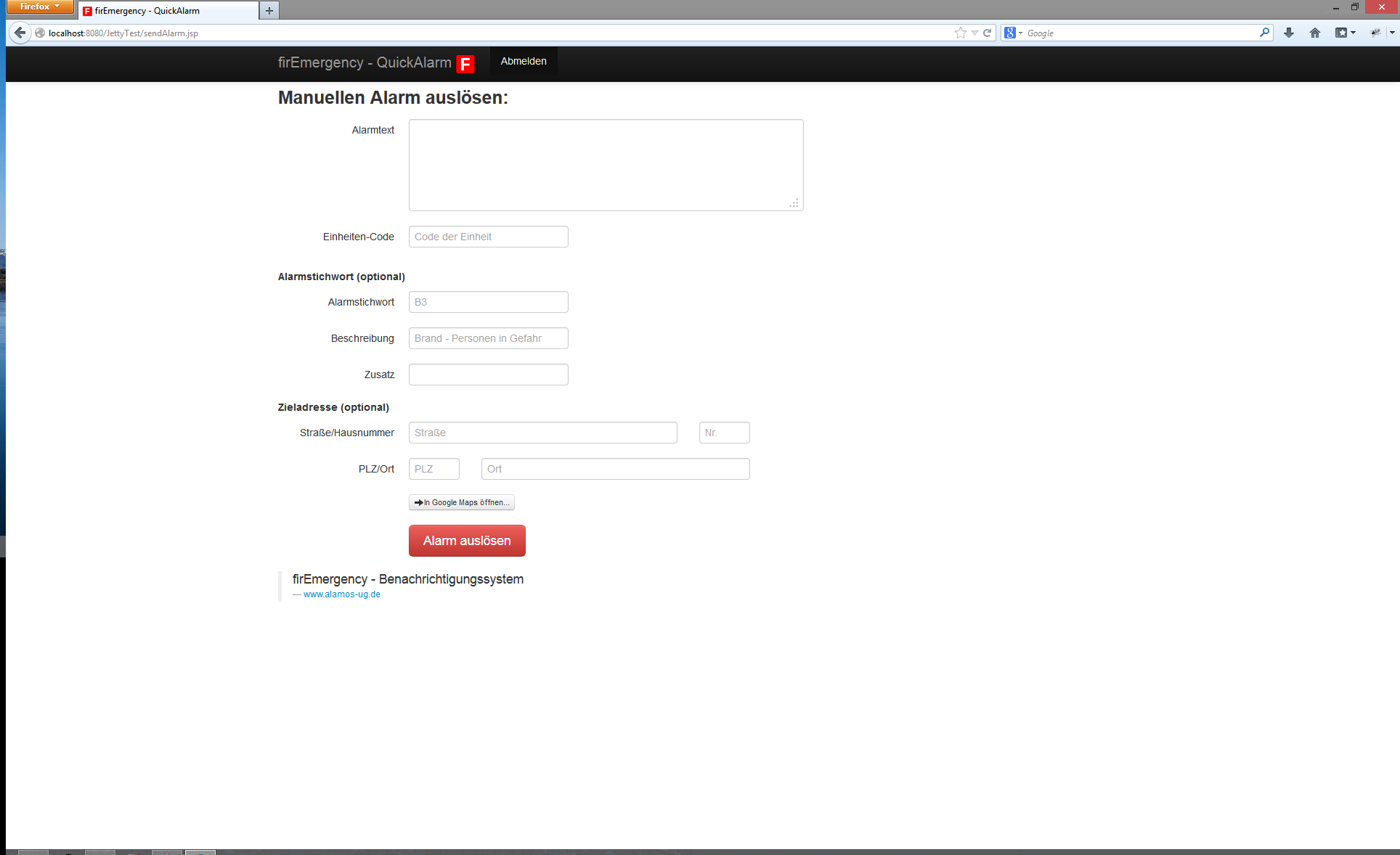This screenshot has height=855, width=1400.
Task: Click the firEmergency red F logo
Action: [x=465, y=64]
